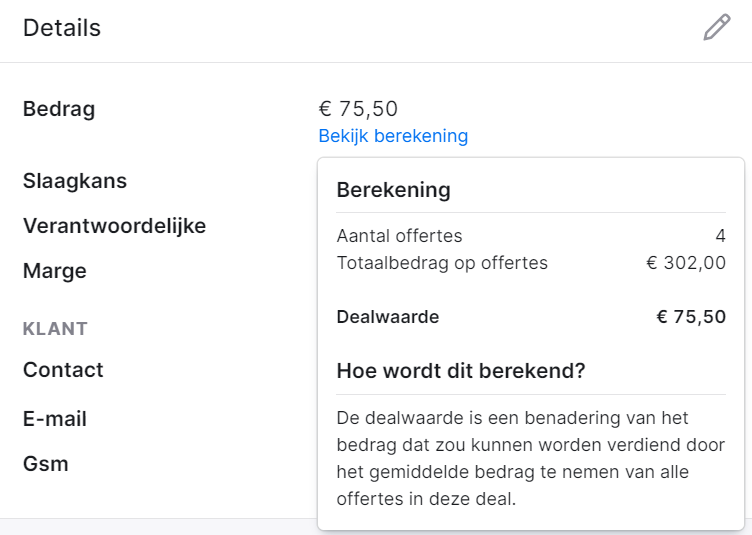Click the Details panel heading
The width and height of the screenshot is (752, 535).
(x=62, y=28)
